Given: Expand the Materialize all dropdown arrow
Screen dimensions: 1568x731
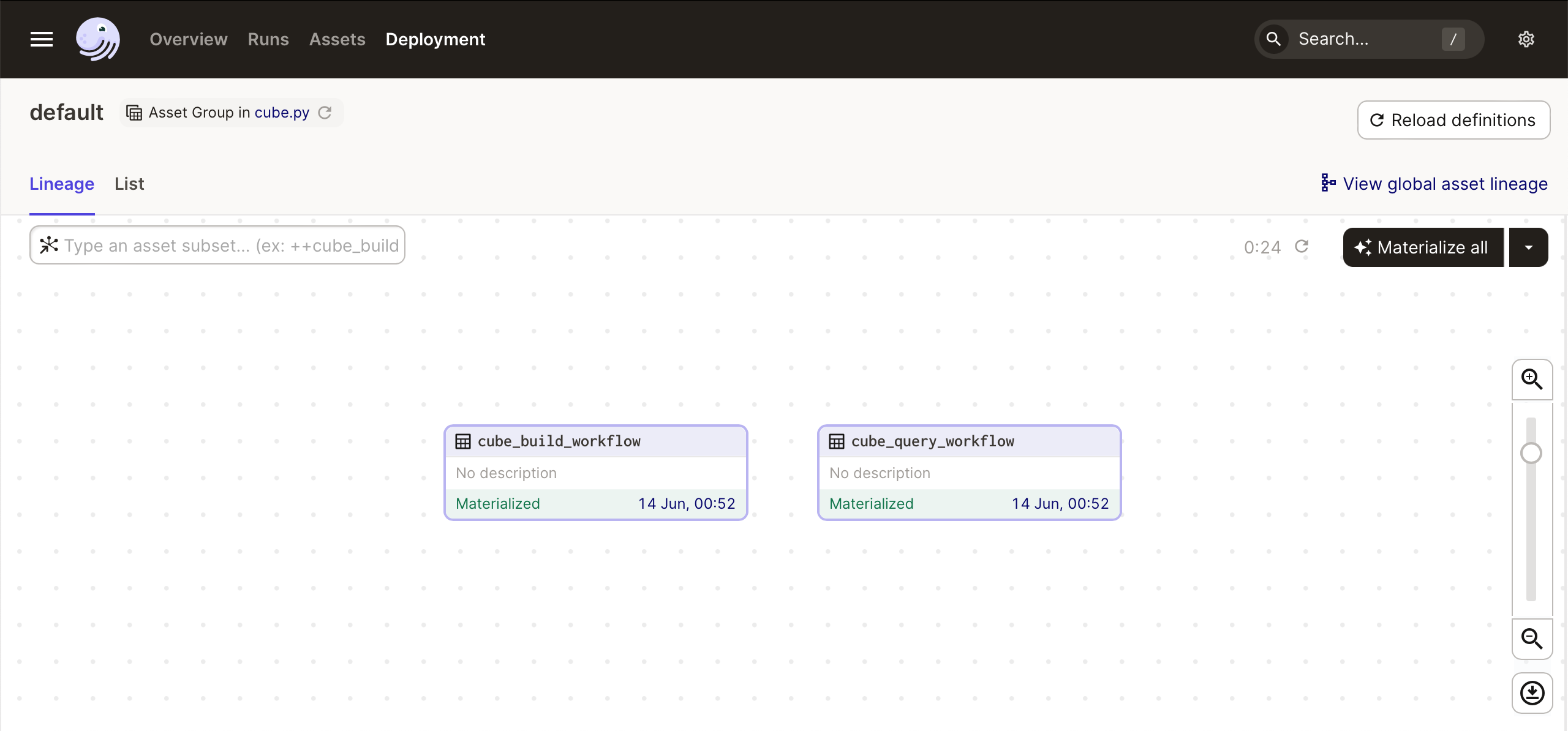Looking at the screenshot, I should [1528, 247].
